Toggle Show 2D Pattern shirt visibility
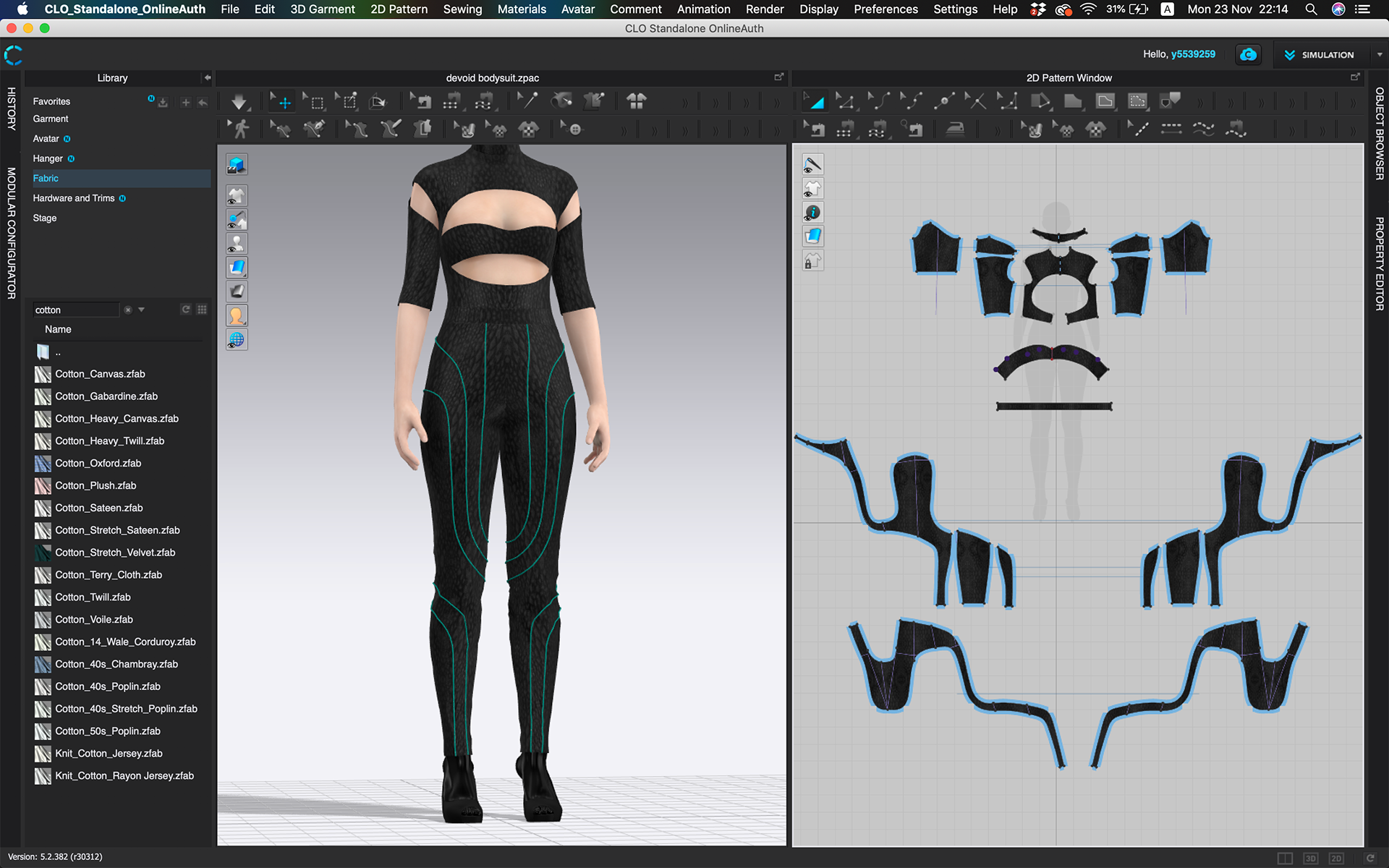1389x868 pixels. pyautogui.click(x=813, y=189)
